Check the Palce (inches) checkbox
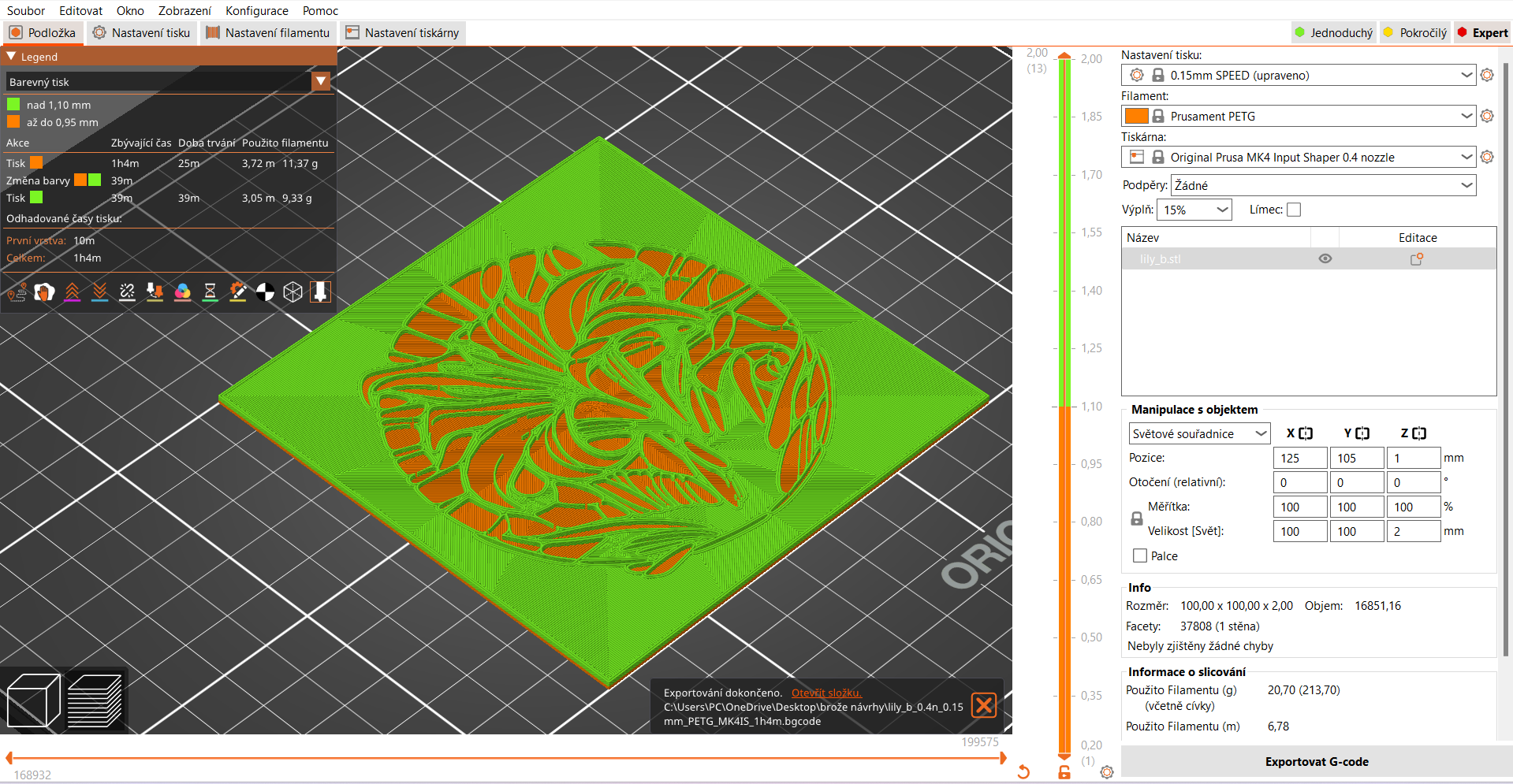Image resolution: width=1513 pixels, height=784 pixels. [1140, 556]
